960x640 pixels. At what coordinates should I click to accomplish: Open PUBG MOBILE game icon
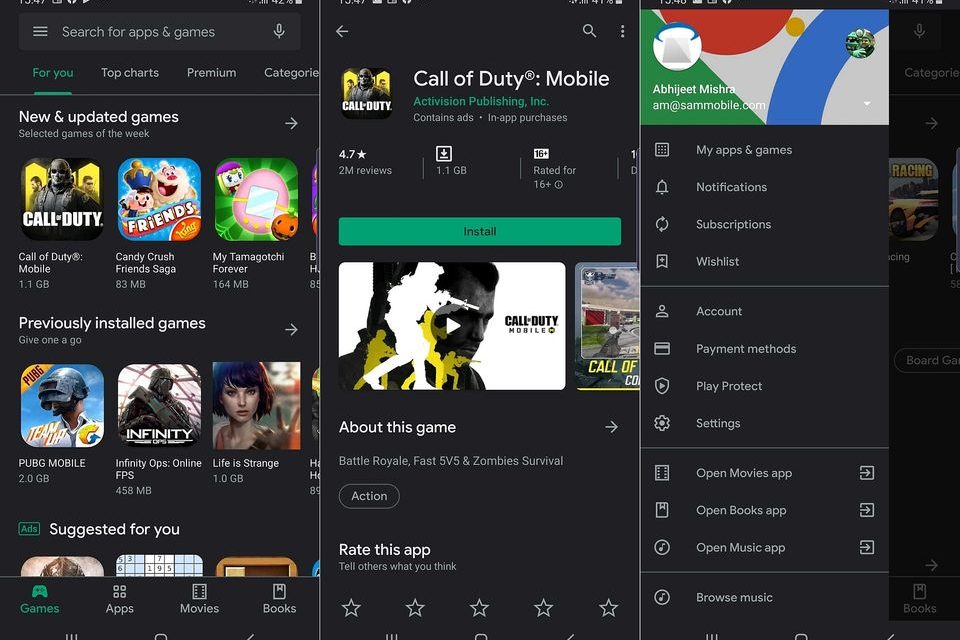[x=62, y=405]
